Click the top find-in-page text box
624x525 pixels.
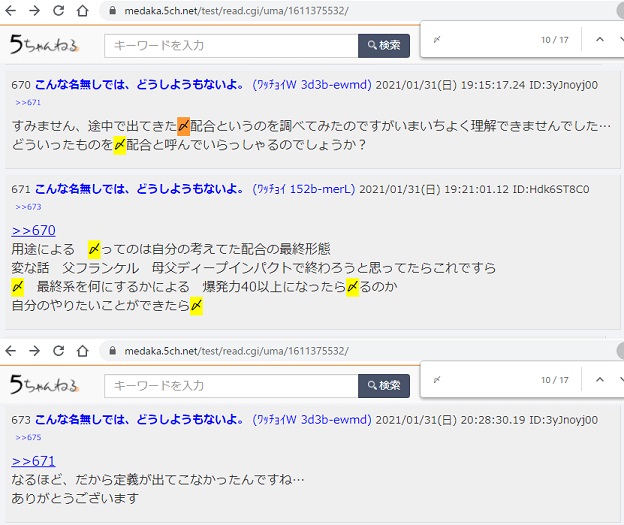(x=482, y=39)
